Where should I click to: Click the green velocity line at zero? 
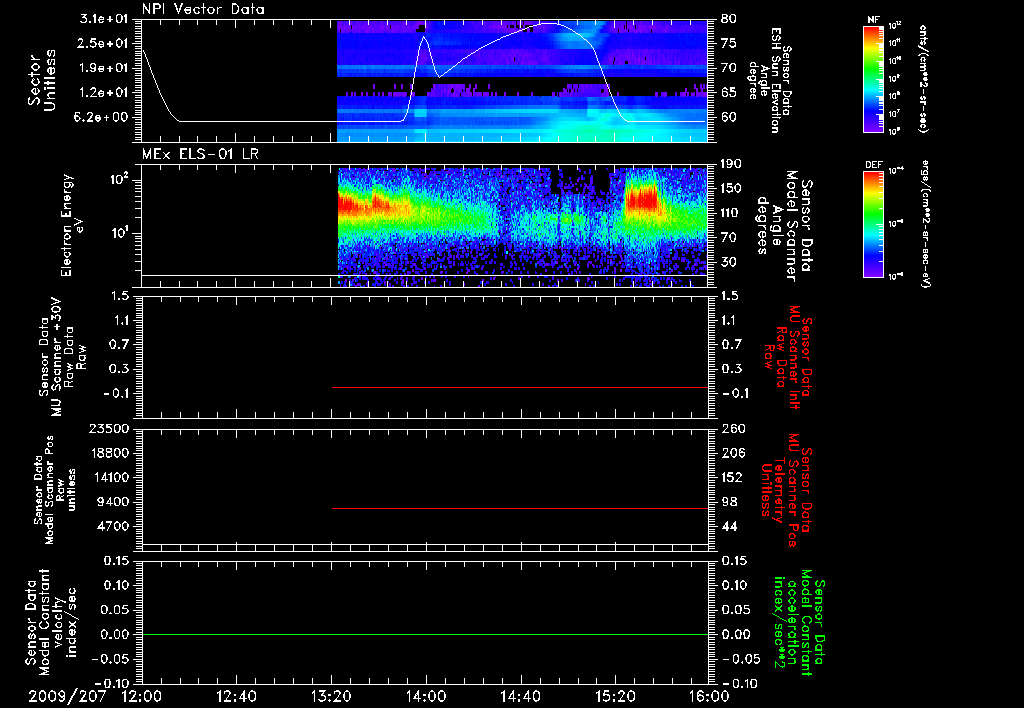coord(425,635)
